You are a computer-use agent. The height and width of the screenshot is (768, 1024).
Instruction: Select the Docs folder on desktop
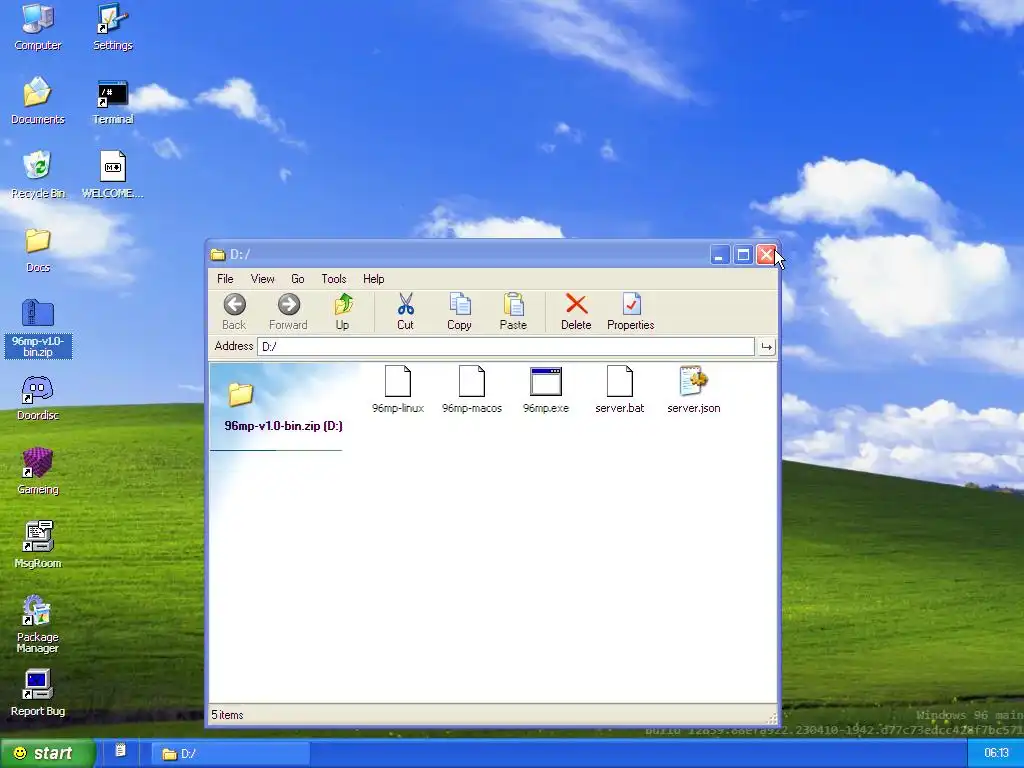(x=38, y=249)
